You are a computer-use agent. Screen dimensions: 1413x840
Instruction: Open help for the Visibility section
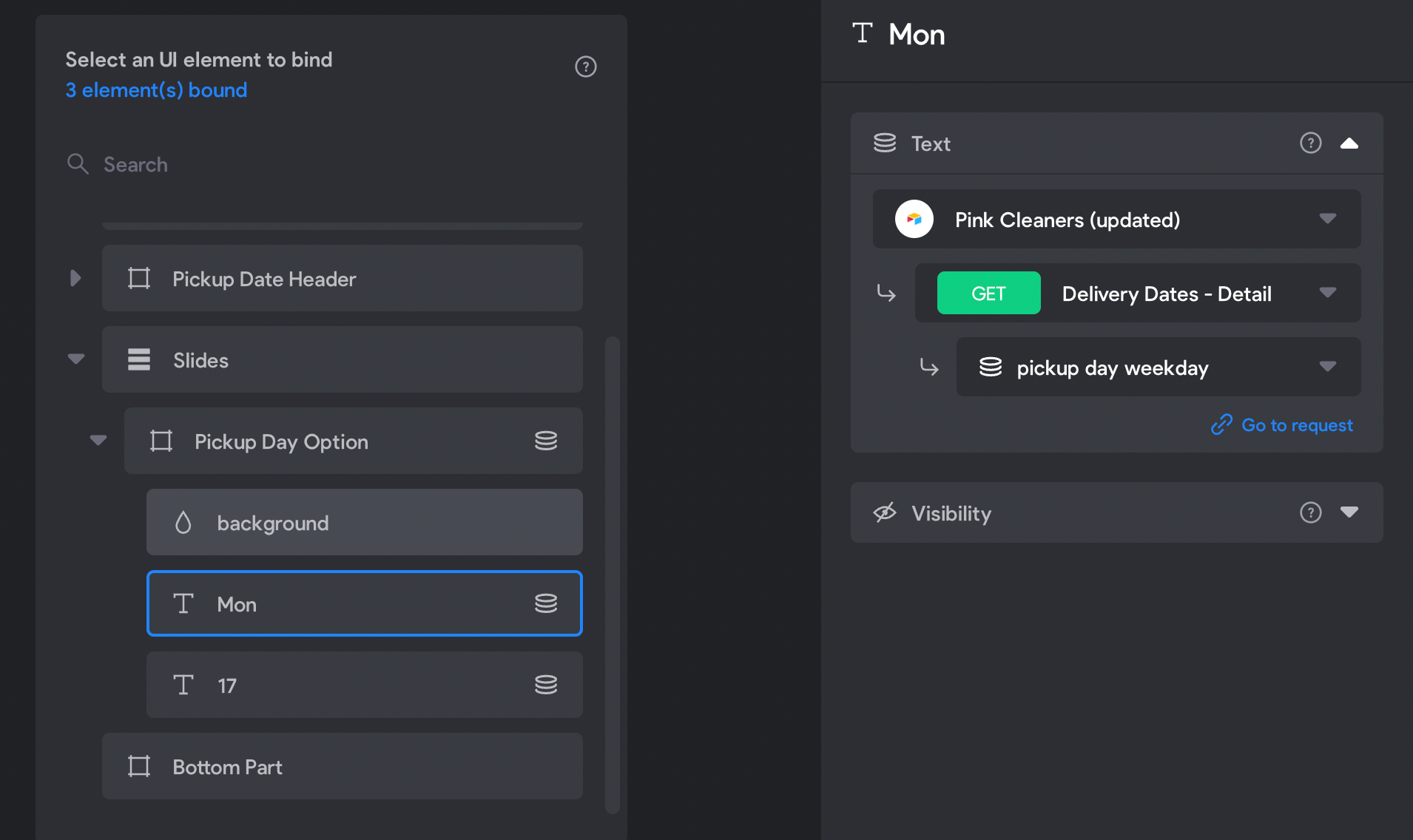[1310, 512]
